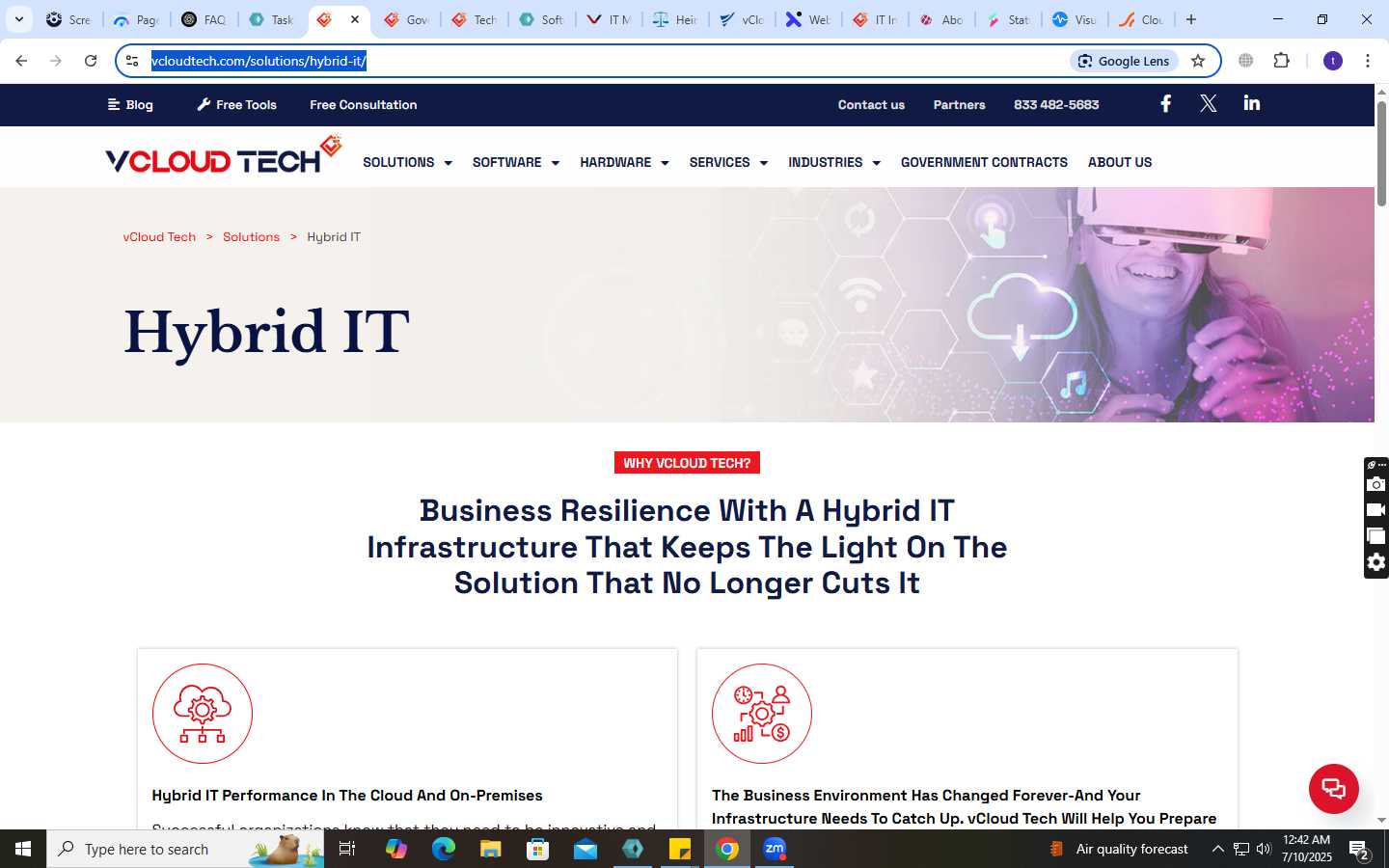Screen dimensions: 1389x868
Task: Open Task View in the taskbar
Action: [x=347, y=849]
